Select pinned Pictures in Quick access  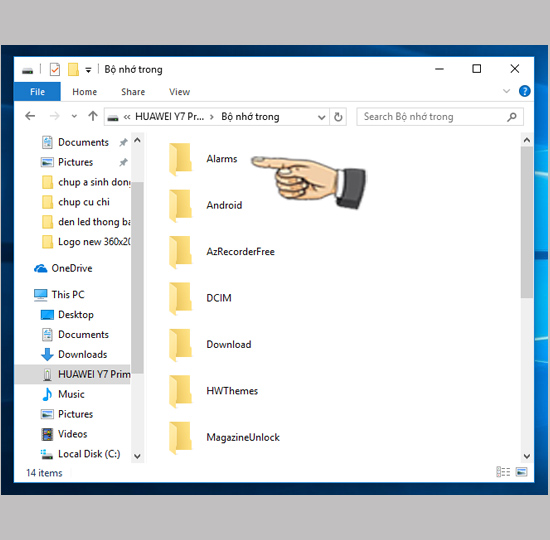pyautogui.click(x=75, y=162)
